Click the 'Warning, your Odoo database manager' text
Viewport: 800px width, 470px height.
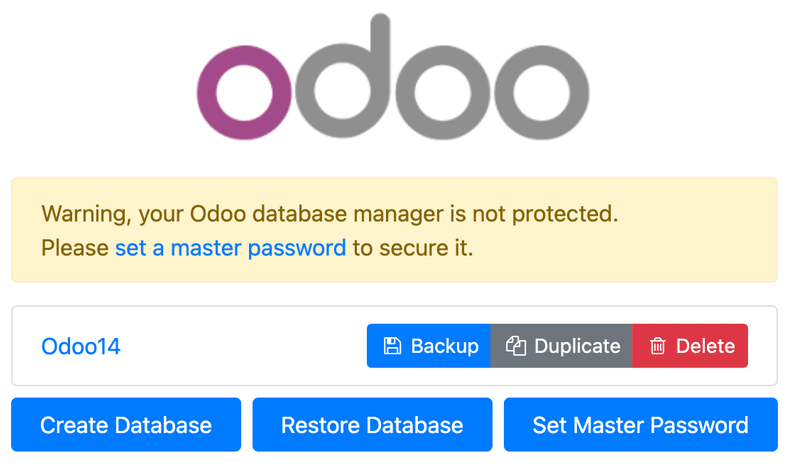(x=243, y=214)
